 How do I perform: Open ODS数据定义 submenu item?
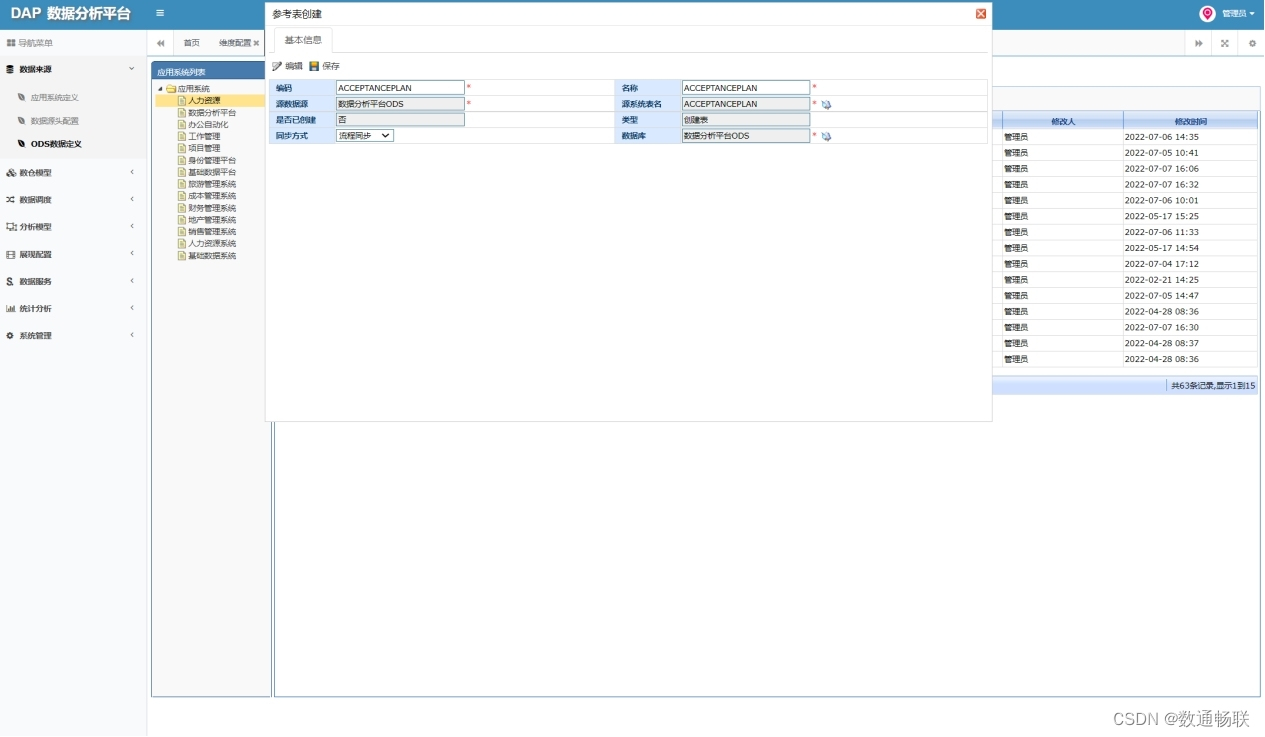pyautogui.click(x=56, y=144)
